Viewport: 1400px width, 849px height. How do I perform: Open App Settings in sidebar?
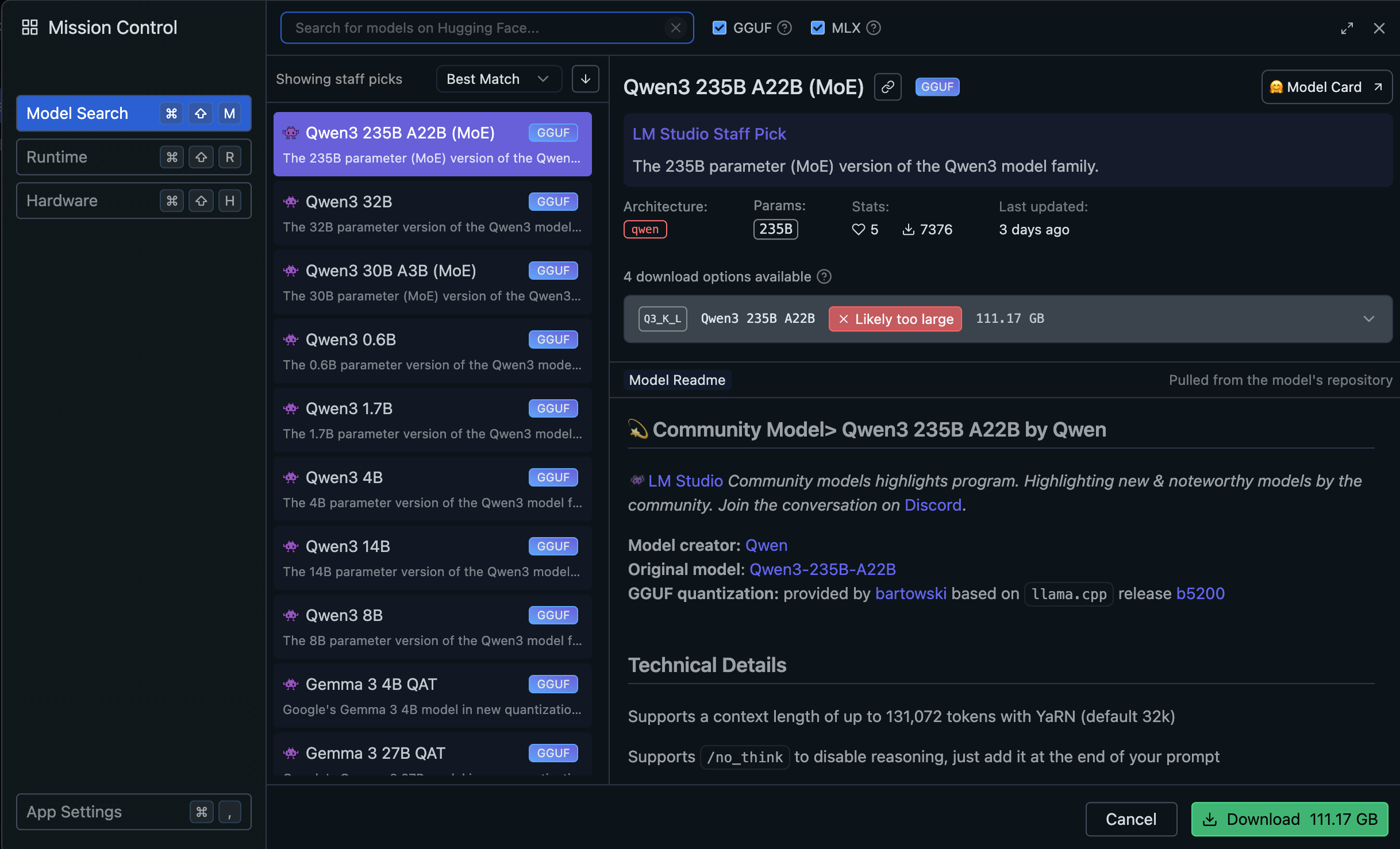pos(133,812)
